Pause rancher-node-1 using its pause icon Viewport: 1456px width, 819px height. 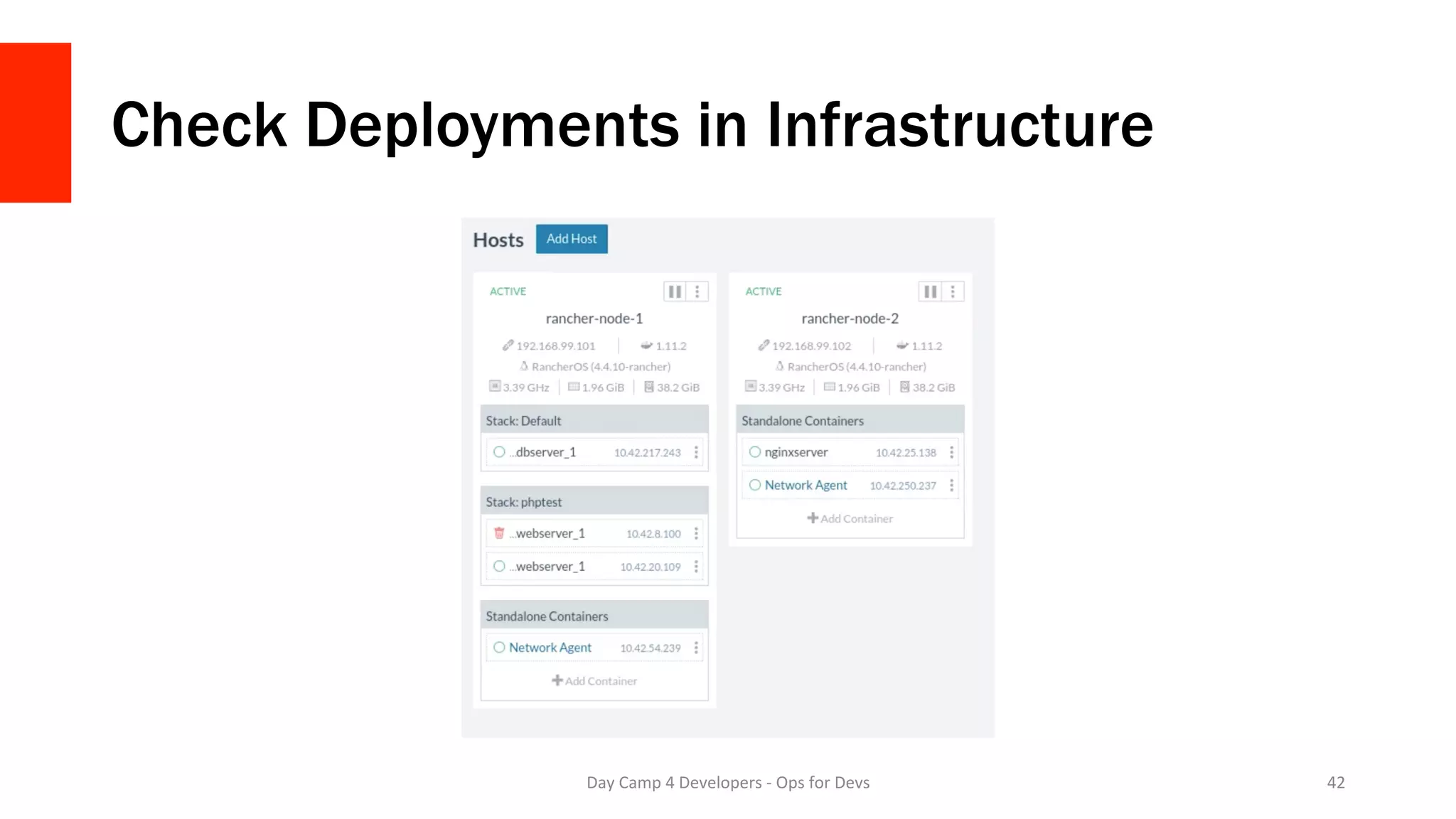pyautogui.click(x=675, y=291)
